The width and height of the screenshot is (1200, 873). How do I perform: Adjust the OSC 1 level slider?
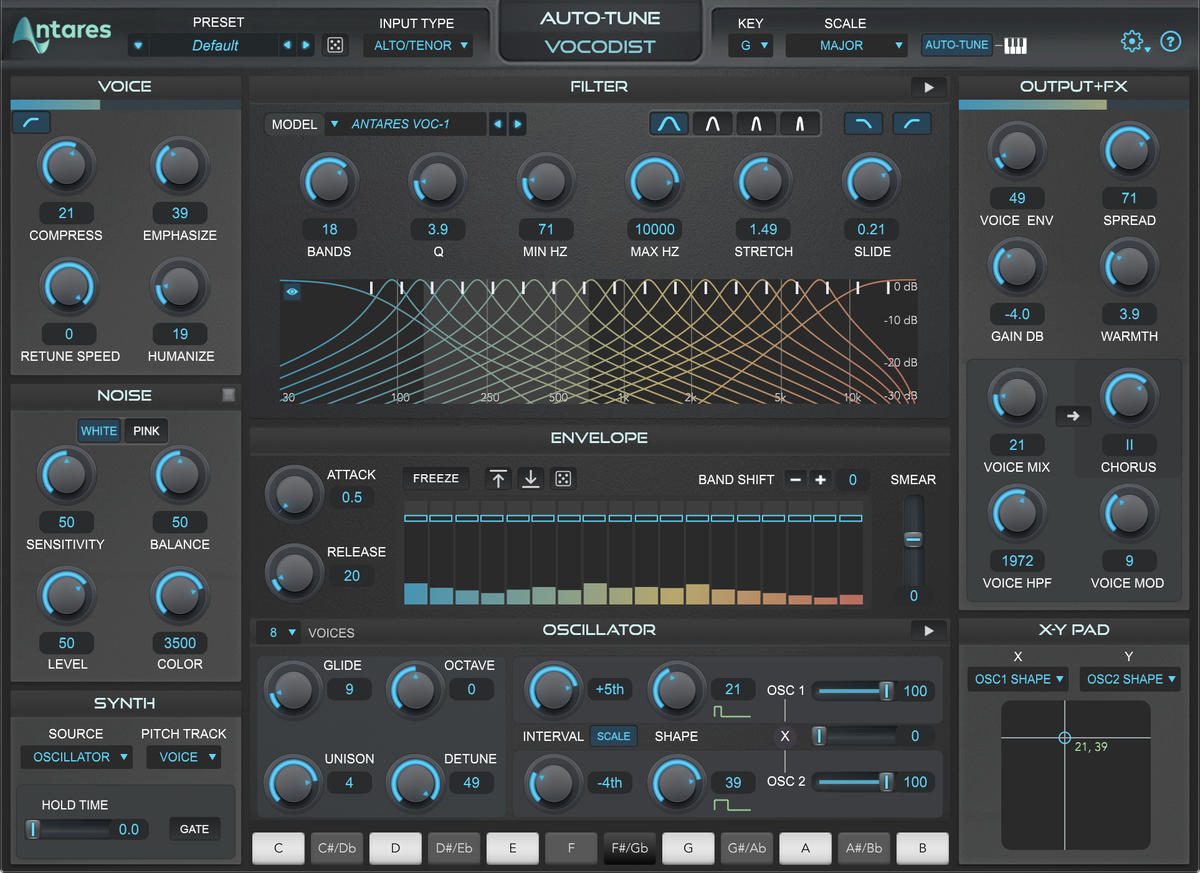[885, 691]
